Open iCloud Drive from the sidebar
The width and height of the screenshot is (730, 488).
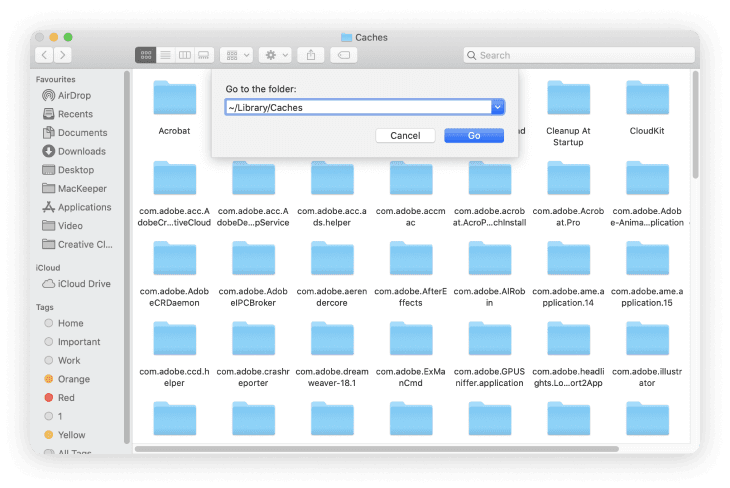click(x=84, y=284)
